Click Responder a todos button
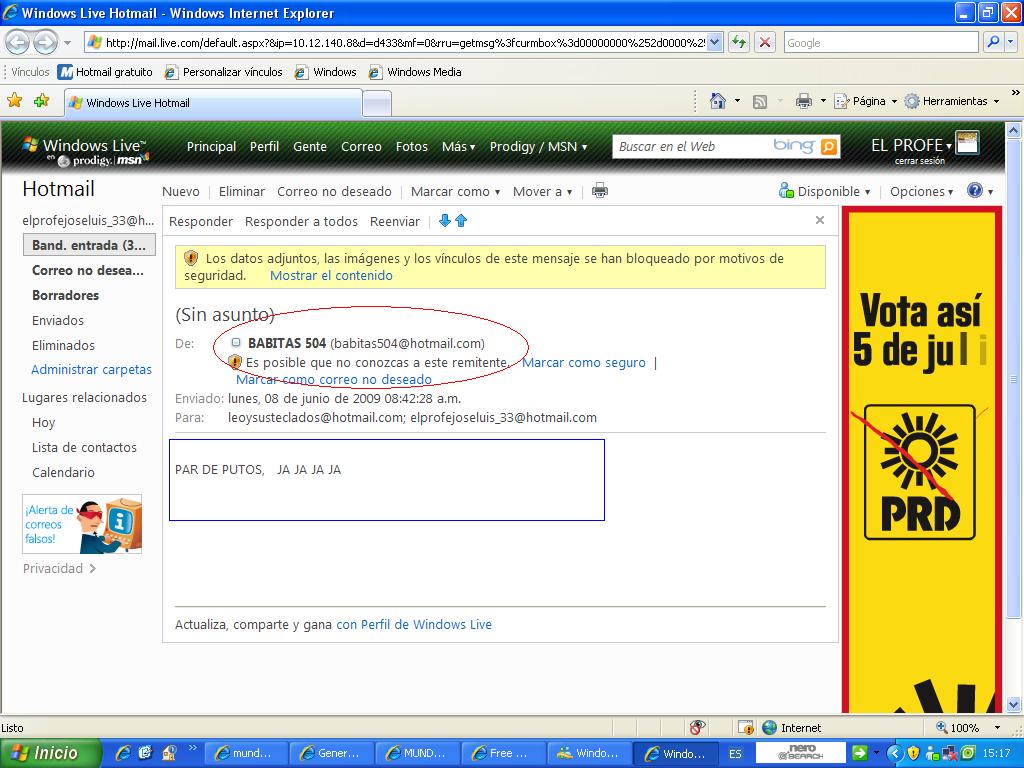Viewport: 1024px width, 768px height. (x=301, y=221)
